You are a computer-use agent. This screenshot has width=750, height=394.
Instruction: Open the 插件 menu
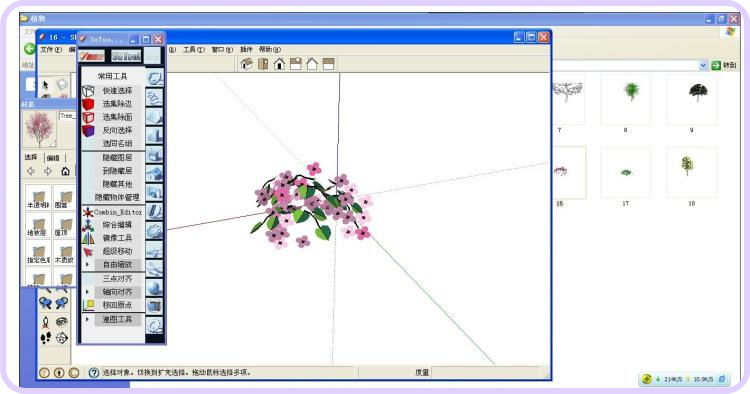coord(246,49)
